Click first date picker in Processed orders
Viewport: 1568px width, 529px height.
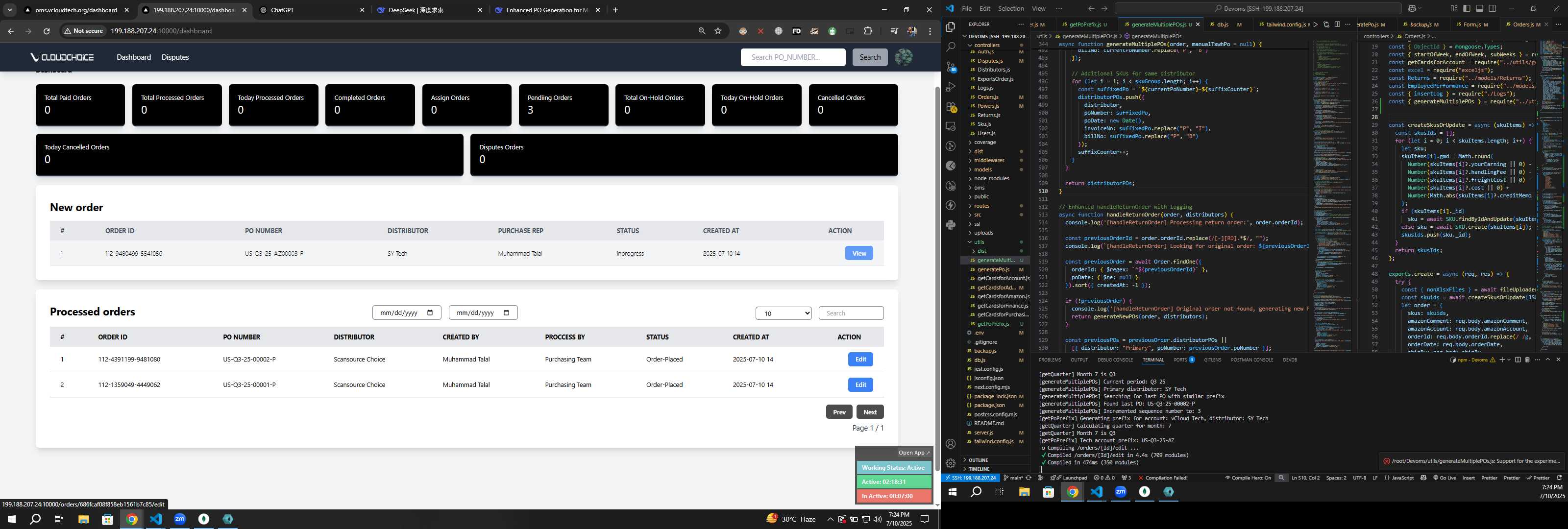pos(407,313)
